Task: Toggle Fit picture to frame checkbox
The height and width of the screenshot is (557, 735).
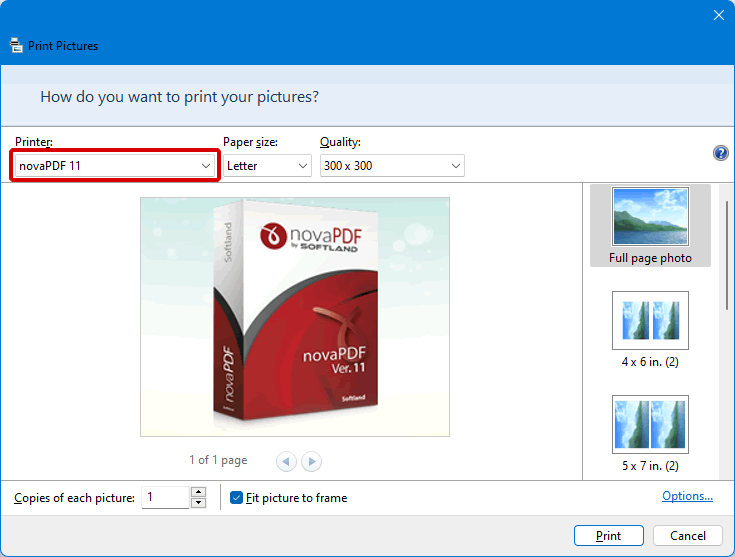Action: [x=236, y=497]
